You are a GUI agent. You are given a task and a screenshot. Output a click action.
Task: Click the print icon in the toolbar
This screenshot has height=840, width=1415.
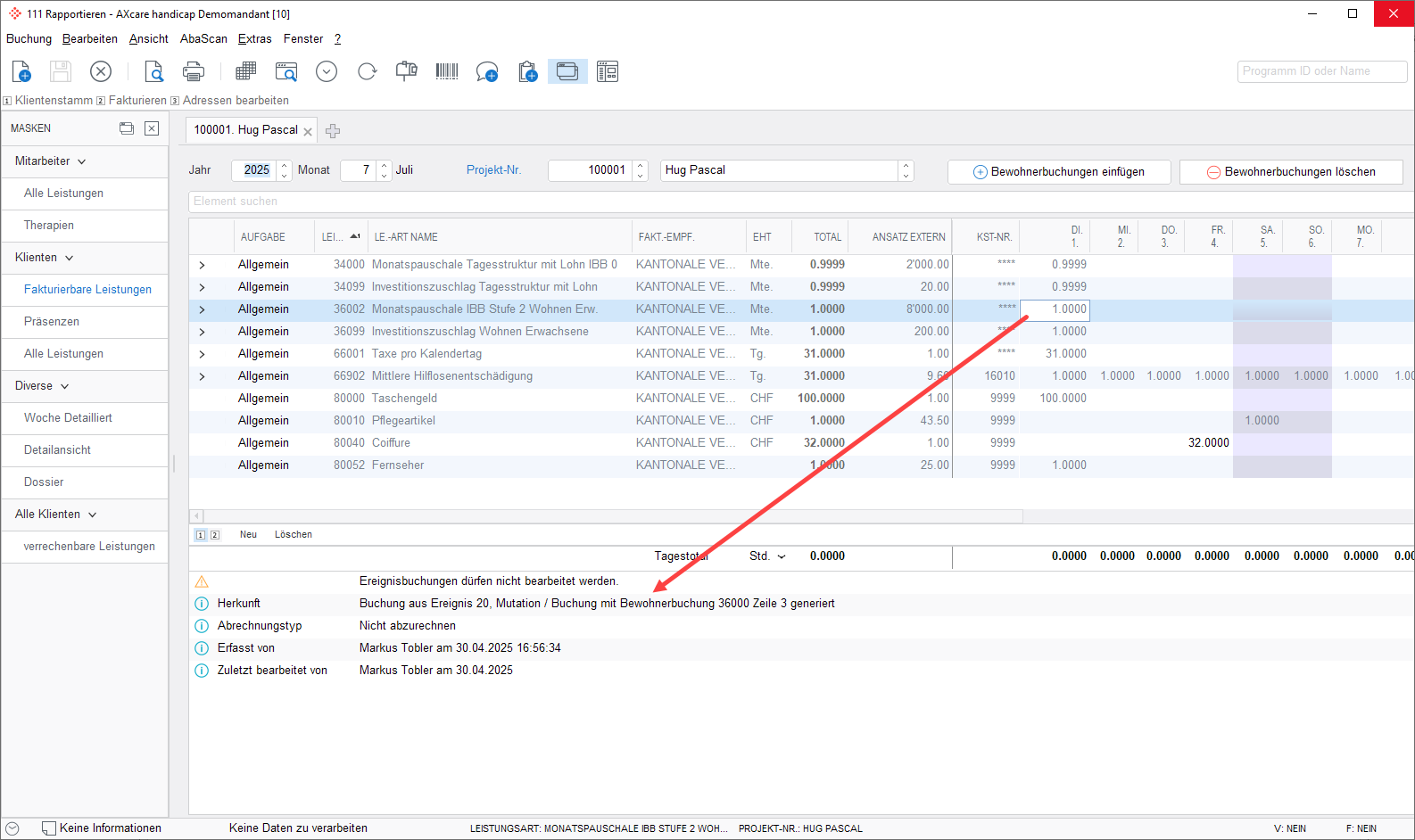pos(194,71)
